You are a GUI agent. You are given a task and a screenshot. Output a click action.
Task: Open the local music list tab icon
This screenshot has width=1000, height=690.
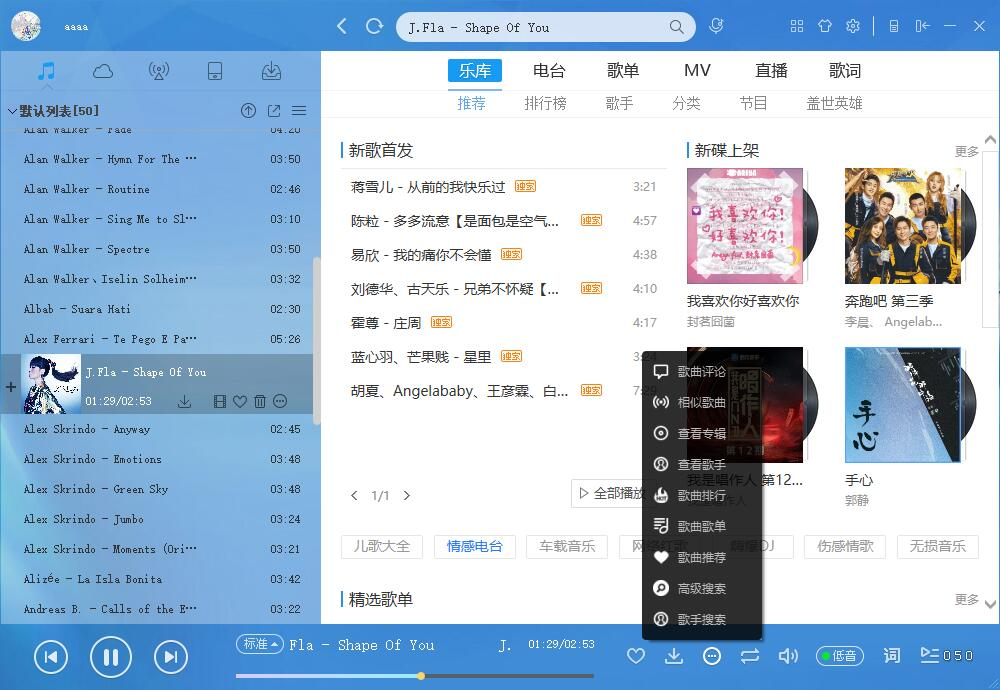click(46, 71)
